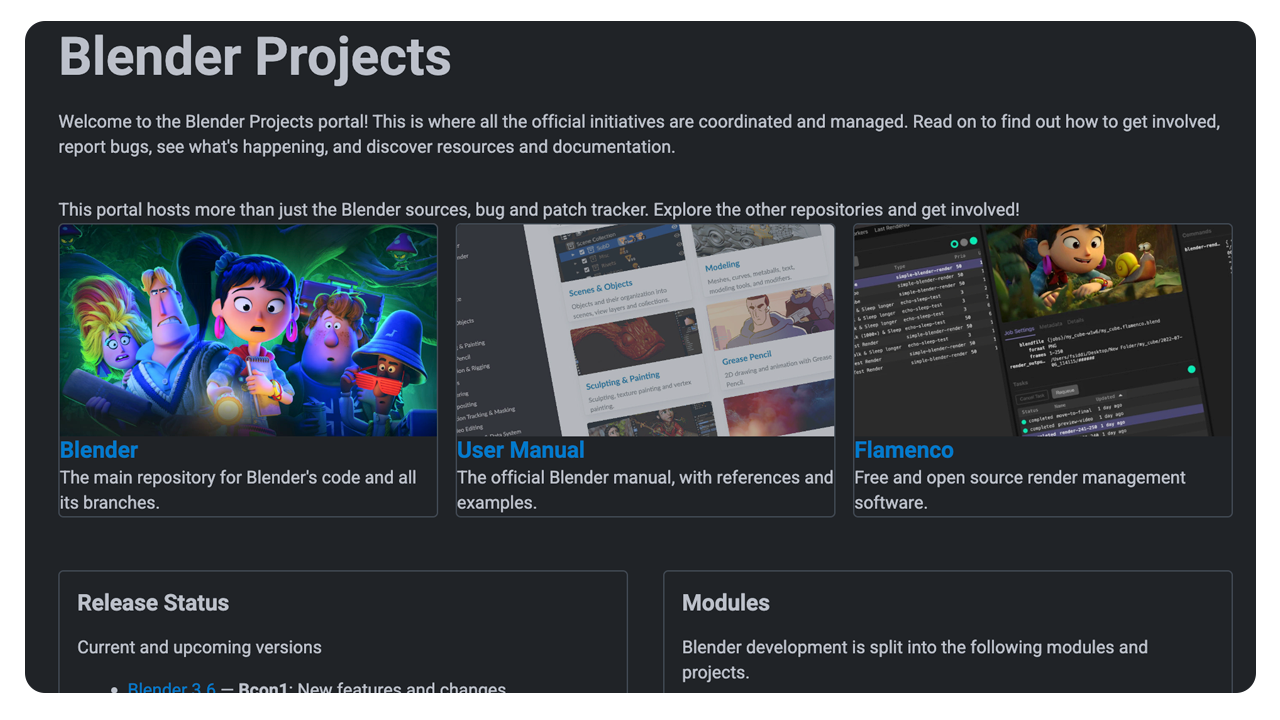Click the Release Status heading
The image size is (1280, 720).
coord(153,603)
